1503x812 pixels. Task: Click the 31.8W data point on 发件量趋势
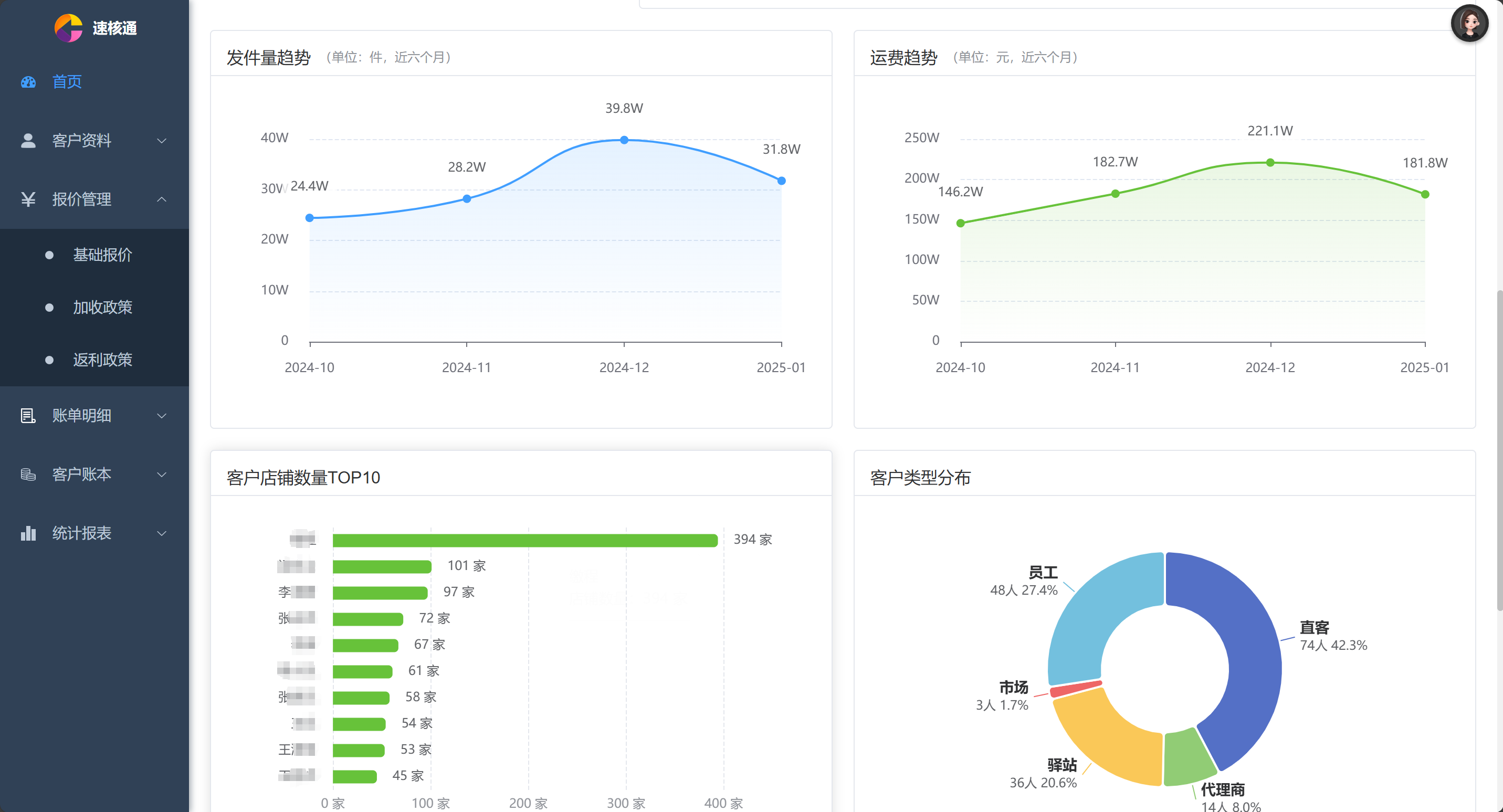coord(781,181)
